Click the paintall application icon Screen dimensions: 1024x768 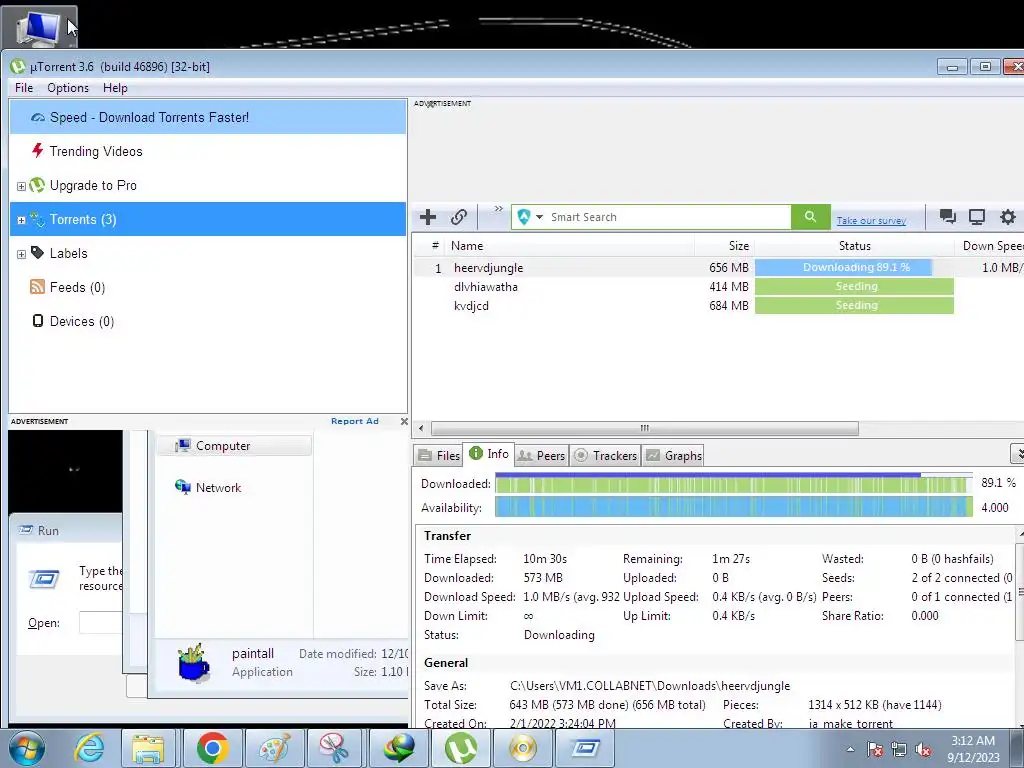coord(194,662)
